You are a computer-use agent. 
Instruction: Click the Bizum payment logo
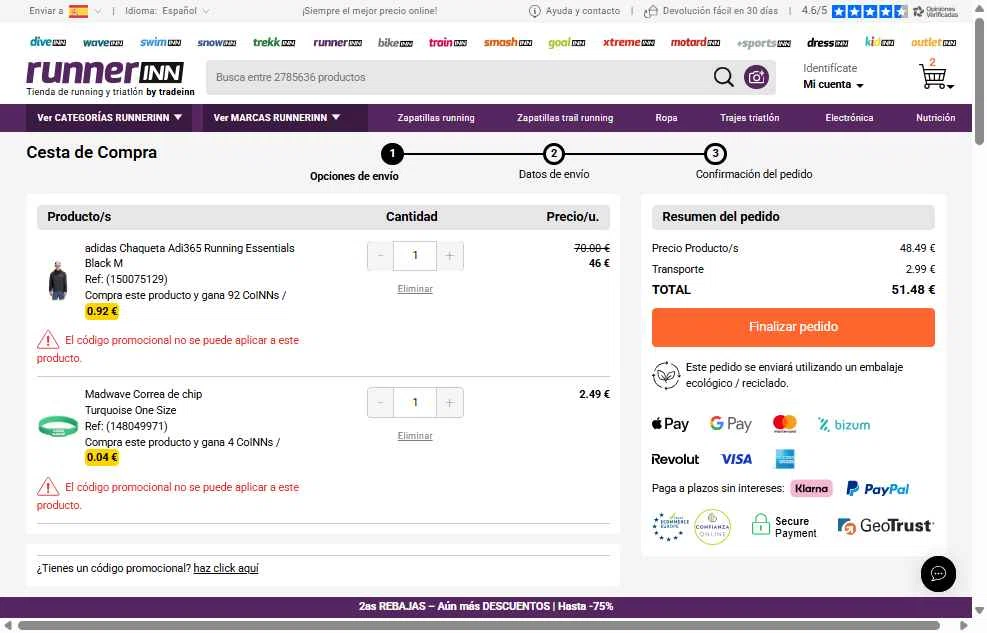(x=843, y=425)
